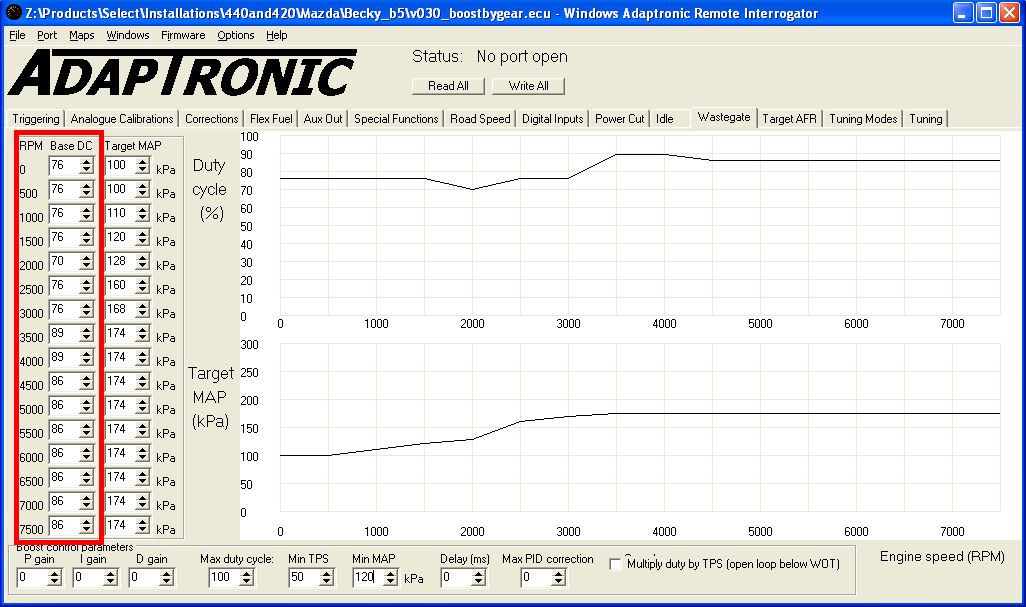This screenshot has width=1026, height=607.
Task: Open the Maps menu
Action: (82, 35)
